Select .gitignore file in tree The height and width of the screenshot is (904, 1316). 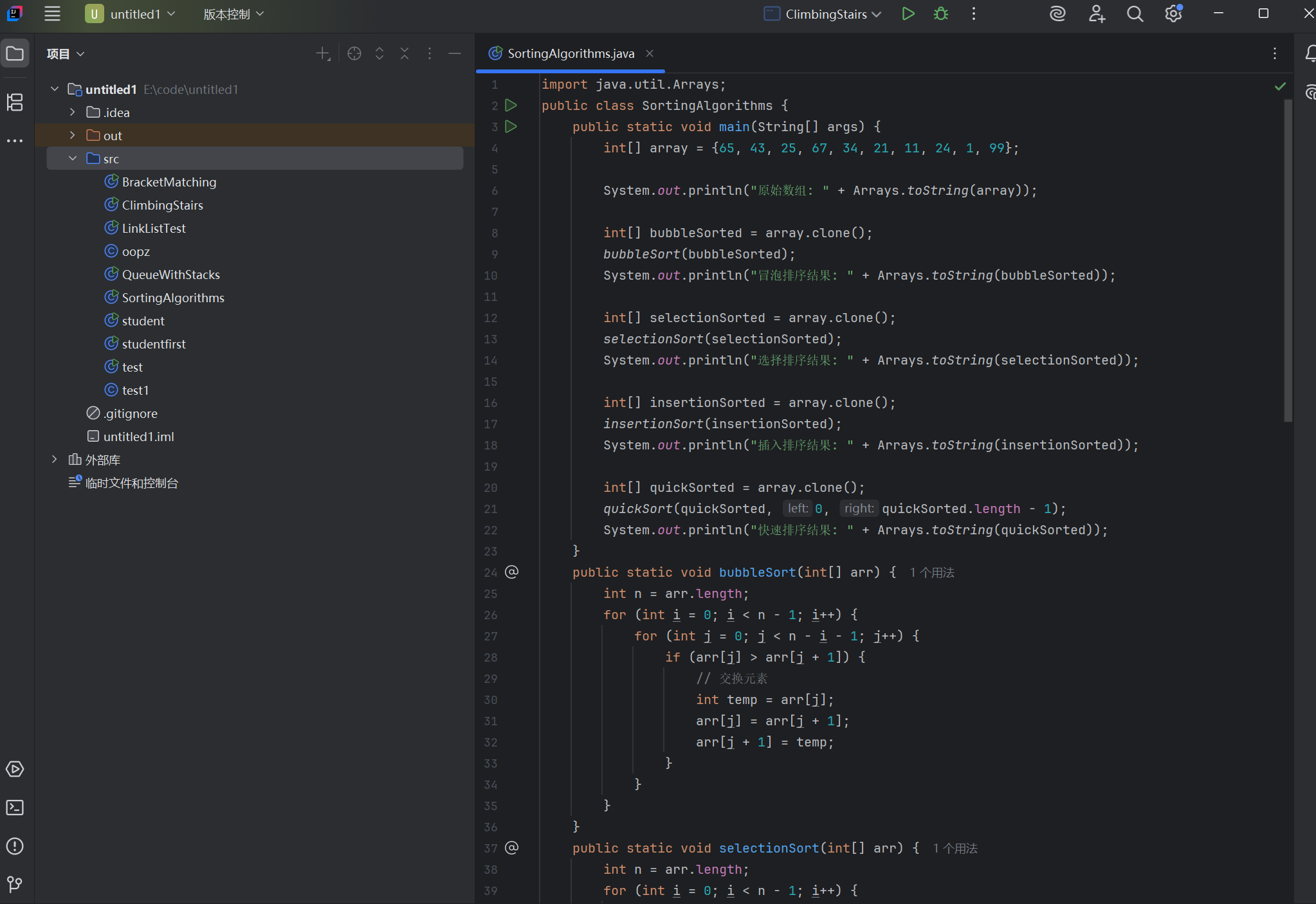pos(131,413)
